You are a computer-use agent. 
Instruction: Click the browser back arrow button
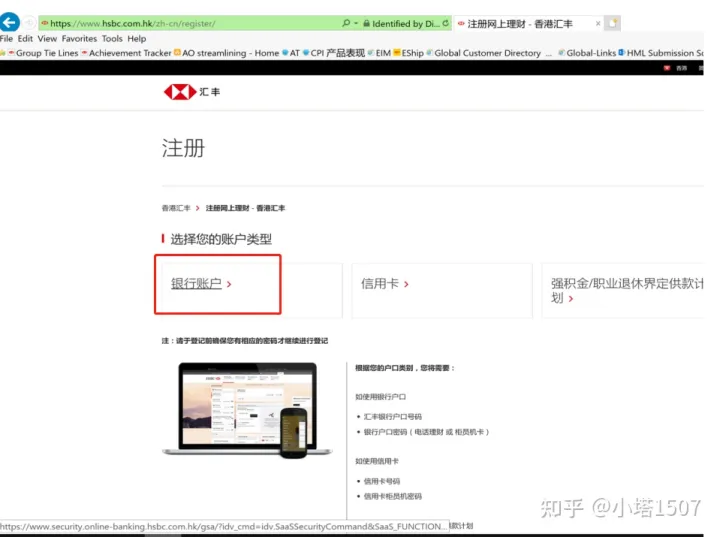click(x=9, y=22)
